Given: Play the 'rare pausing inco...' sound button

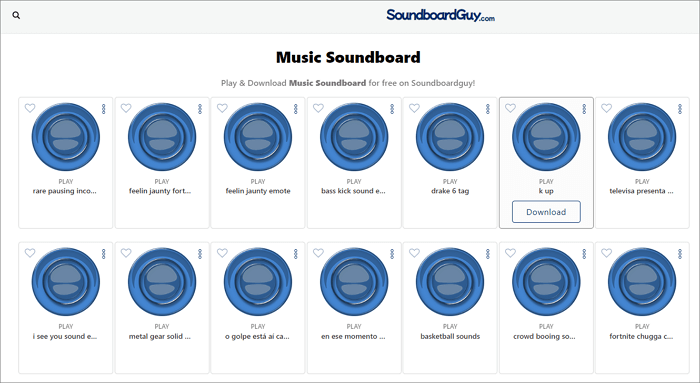Looking at the screenshot, I should 66,137.
